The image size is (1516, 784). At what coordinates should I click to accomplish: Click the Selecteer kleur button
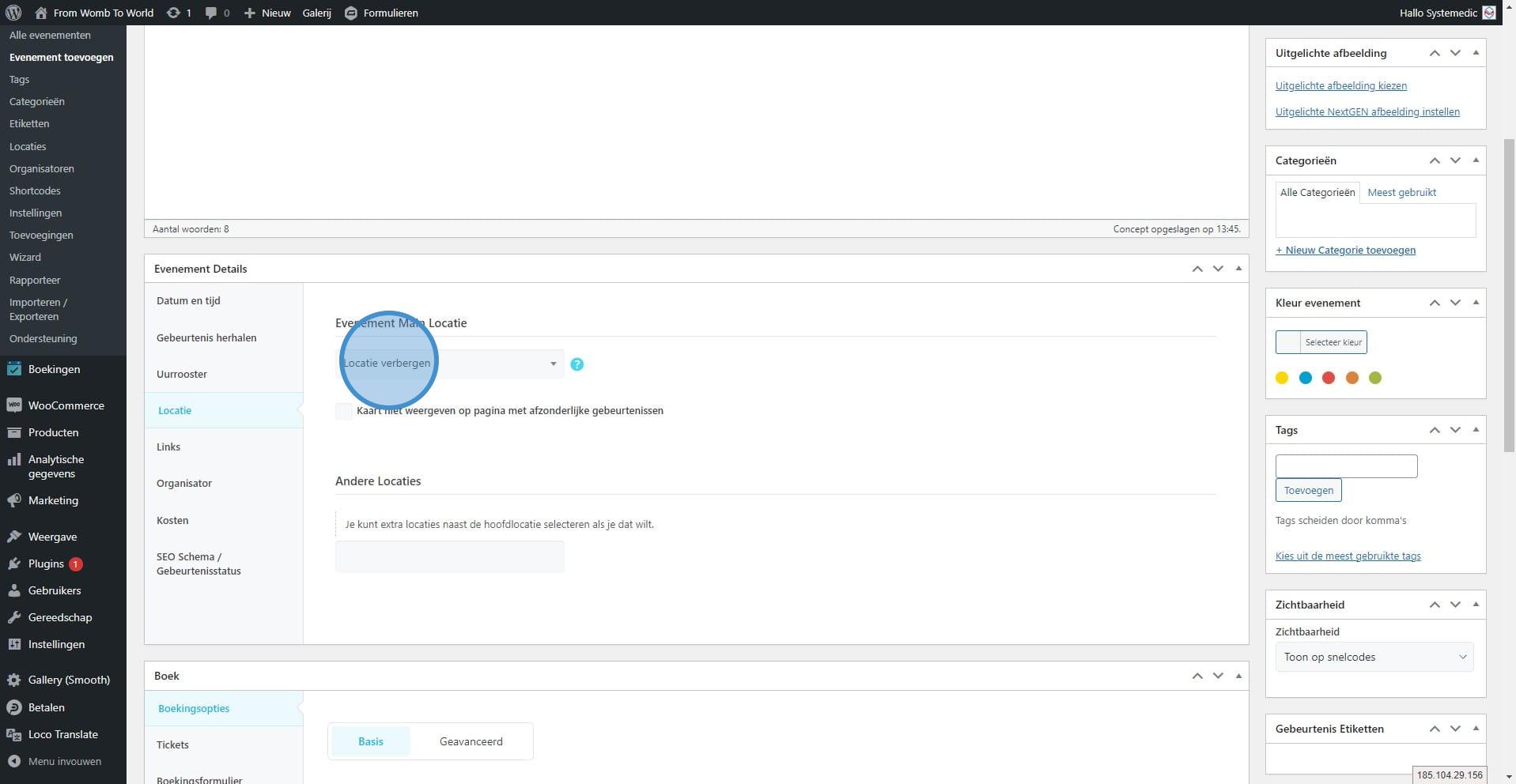click(1321, 342)
